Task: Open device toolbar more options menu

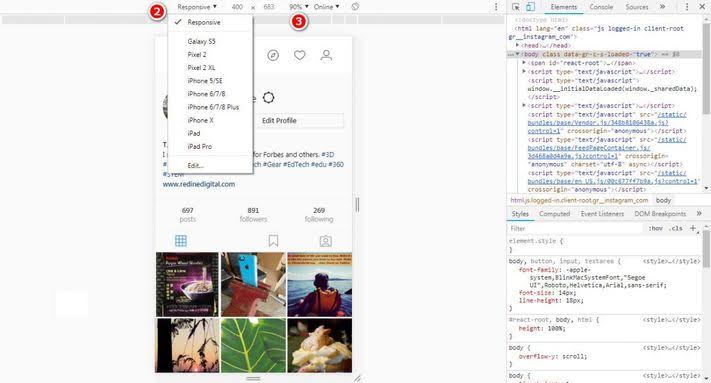Action: [496, 7]
